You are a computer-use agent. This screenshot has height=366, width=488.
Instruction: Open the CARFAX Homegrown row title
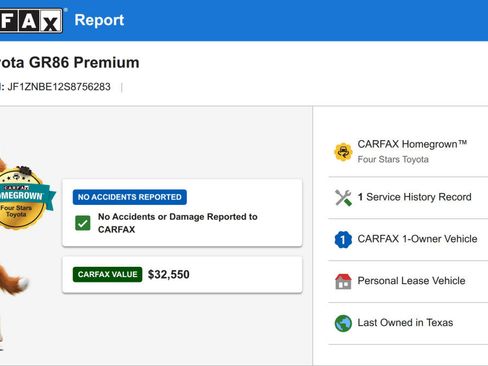coord(412,144)
